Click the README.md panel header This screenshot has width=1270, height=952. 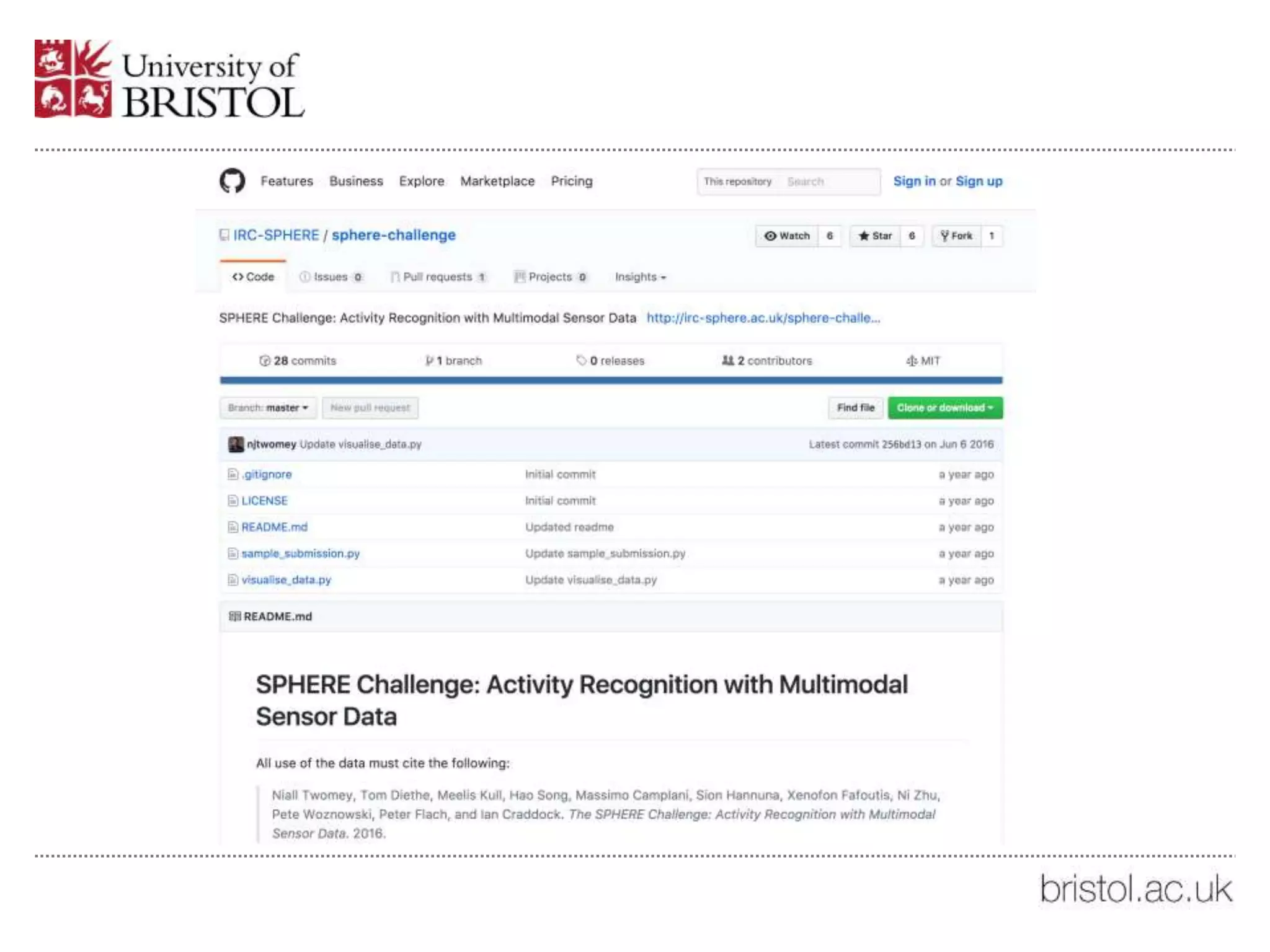click(611, 617)
